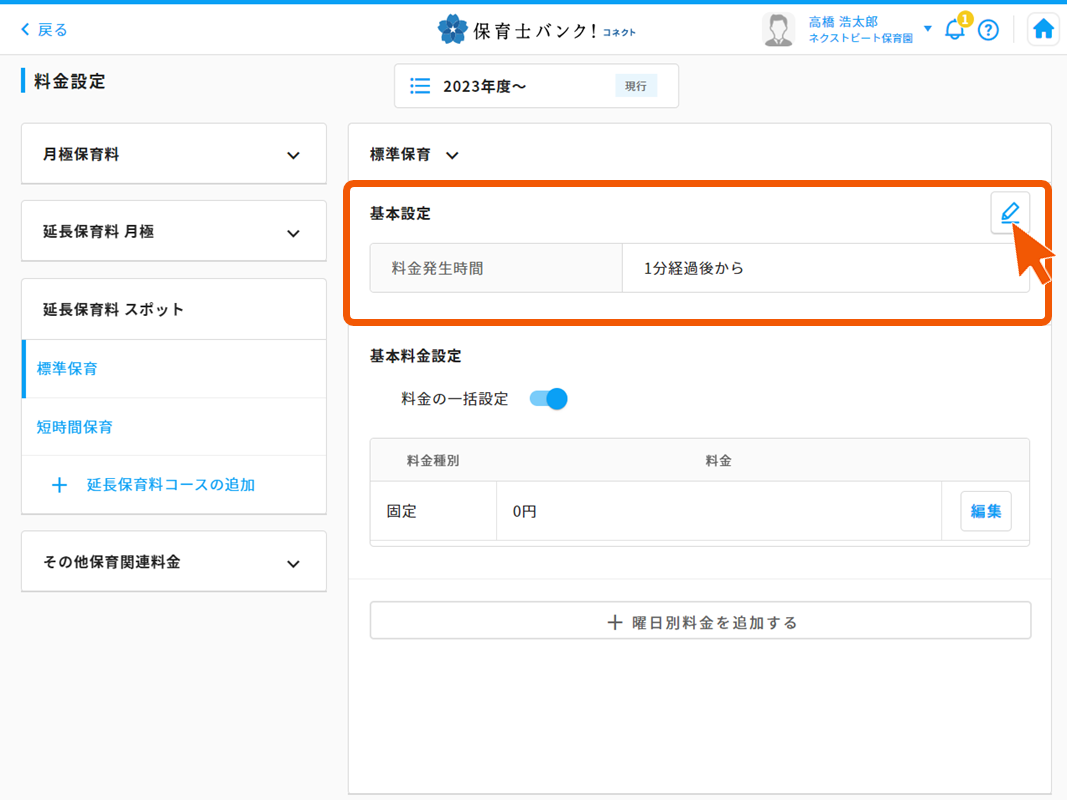
Task: Go to home via house icon
Action: (1043, 30)
